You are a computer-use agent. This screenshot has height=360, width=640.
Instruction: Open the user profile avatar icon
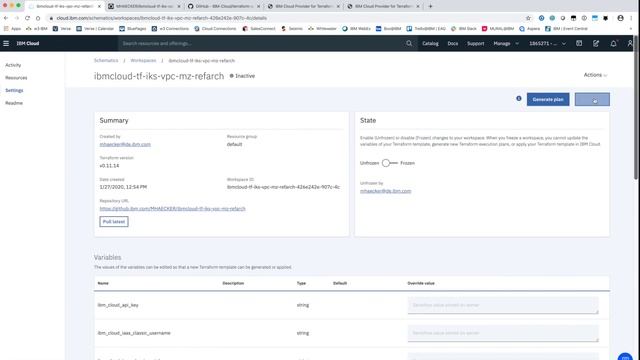point(630,43)
